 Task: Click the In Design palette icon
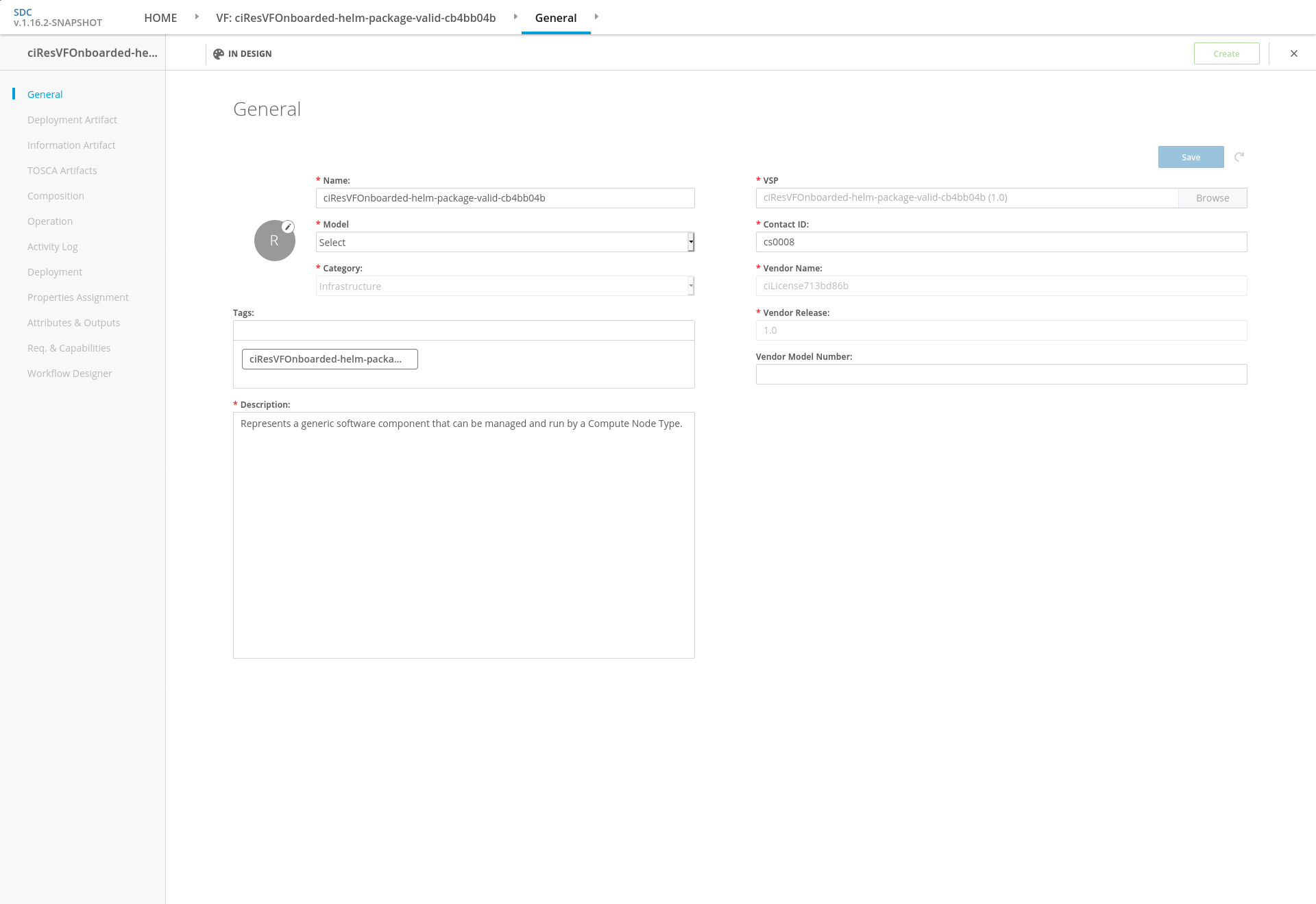tap(219, 54)
